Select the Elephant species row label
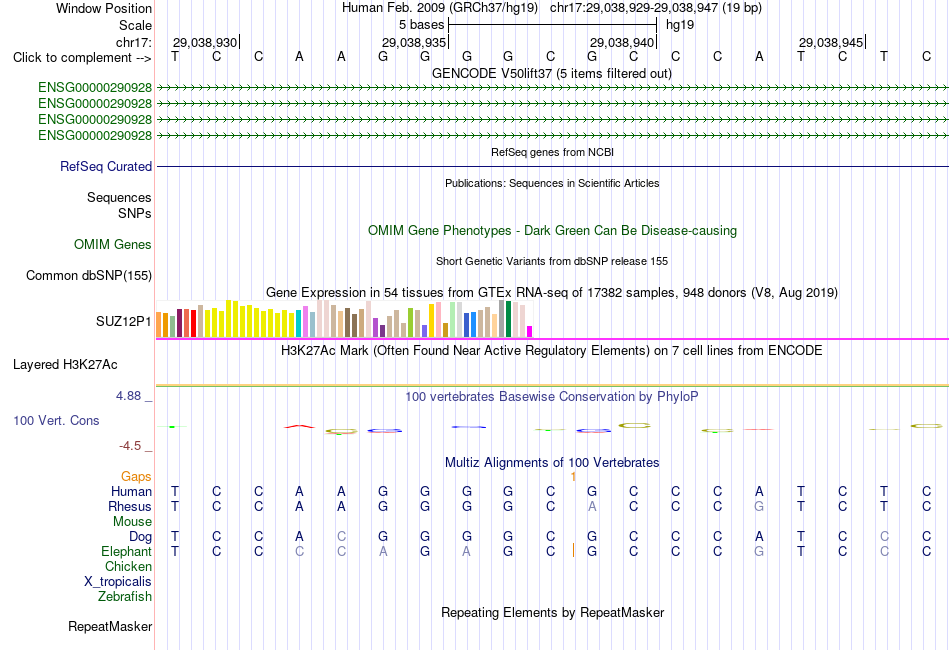Image resolution: width=950 pixels, height=650 pixels. tap(127, 551)
